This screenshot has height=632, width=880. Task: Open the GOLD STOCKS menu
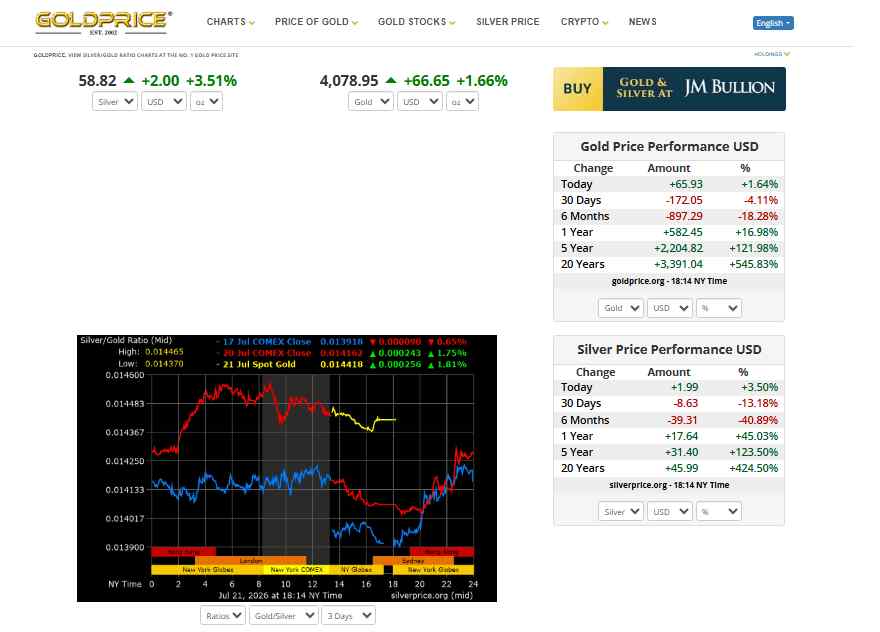[416, 22]
